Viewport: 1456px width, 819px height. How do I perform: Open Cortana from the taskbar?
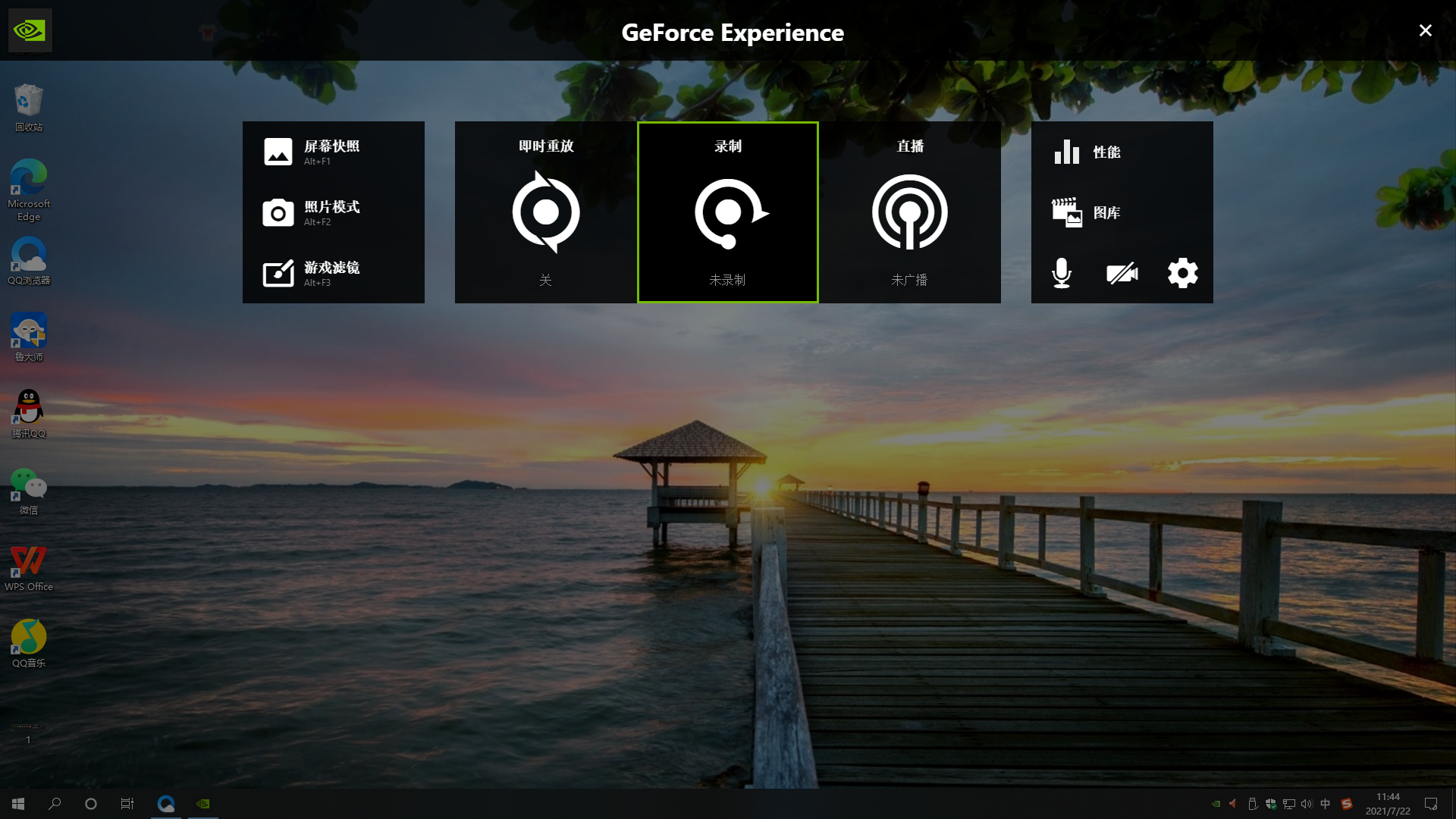[91, 804]
